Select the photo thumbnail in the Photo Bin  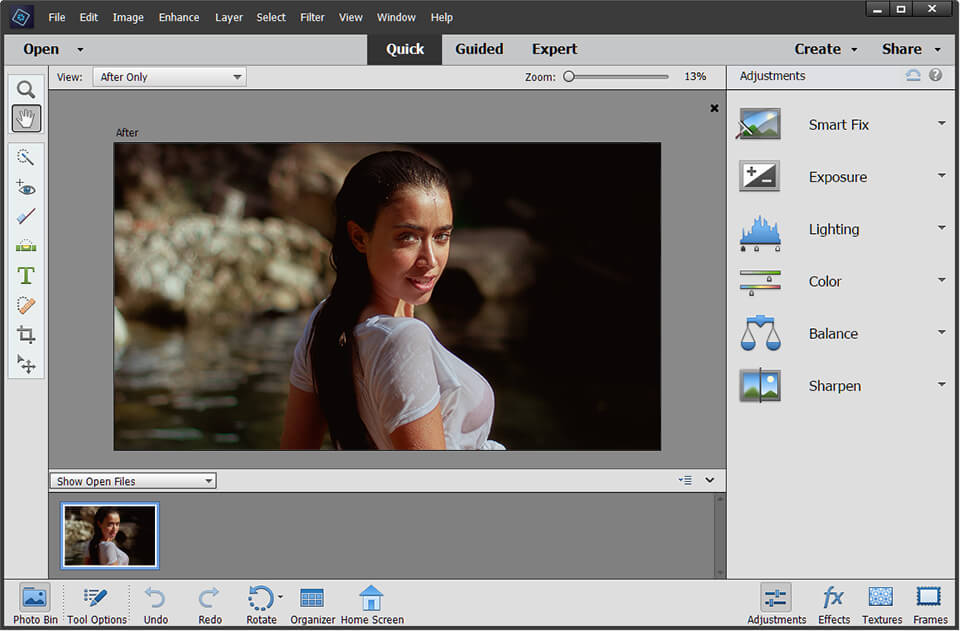109,536
